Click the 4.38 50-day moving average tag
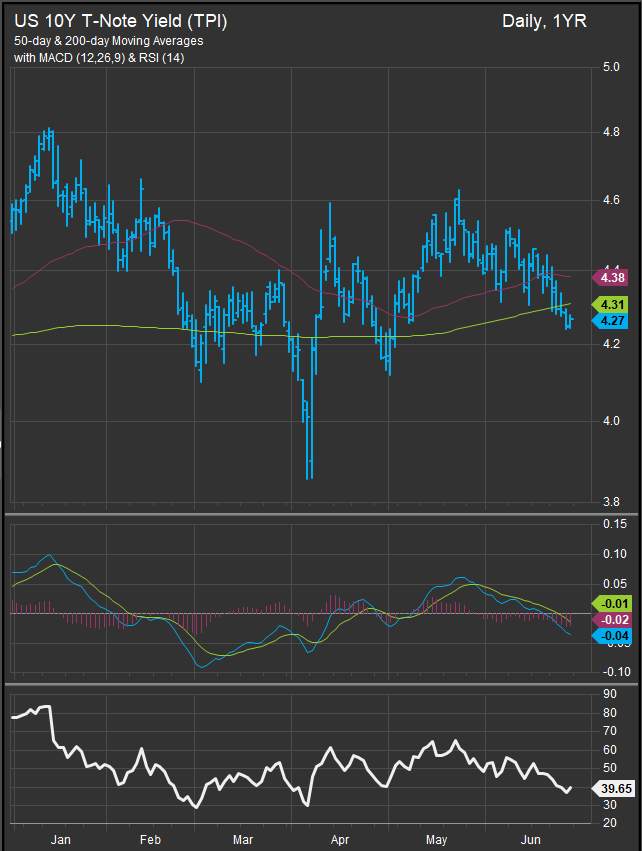Image resolution: width=642 pixels, height=851 pixels. [611, 276]
